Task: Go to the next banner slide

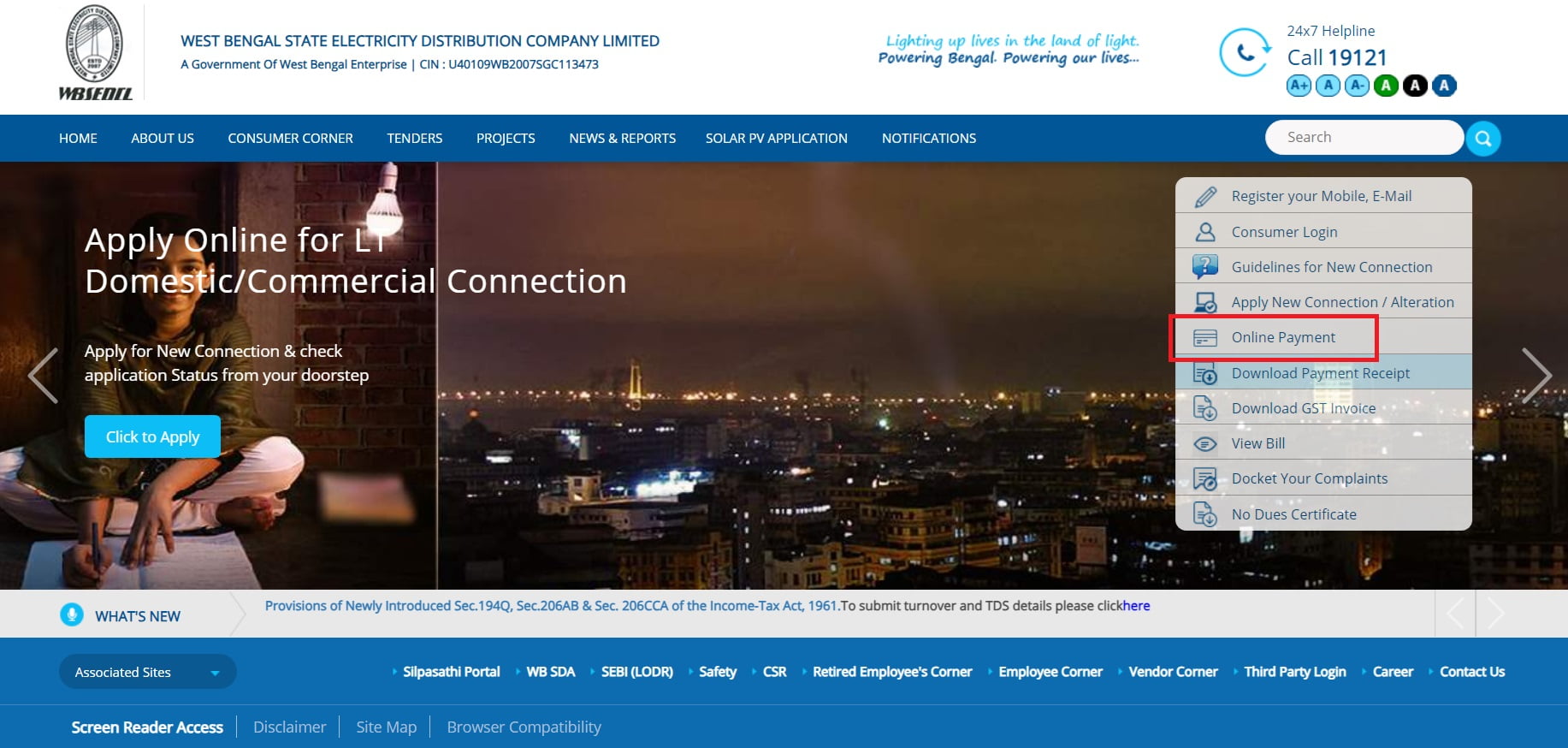Action: pos(1536,376)
